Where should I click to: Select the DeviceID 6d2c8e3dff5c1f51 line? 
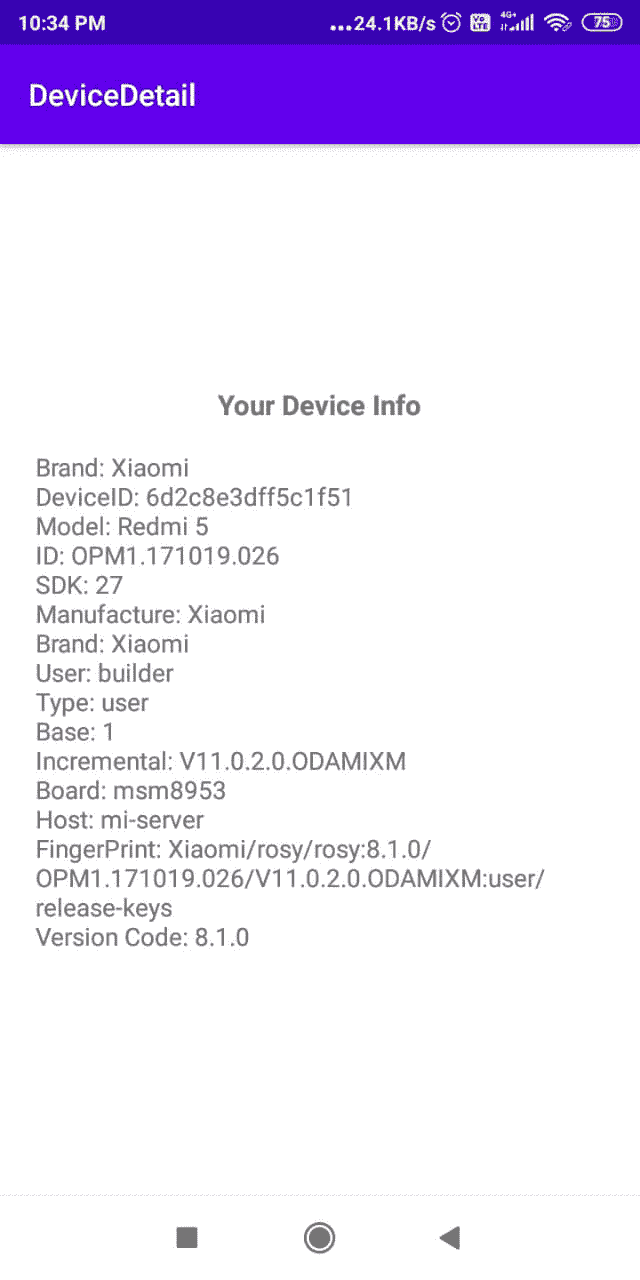pyautogui.click(x=194, y=497)
